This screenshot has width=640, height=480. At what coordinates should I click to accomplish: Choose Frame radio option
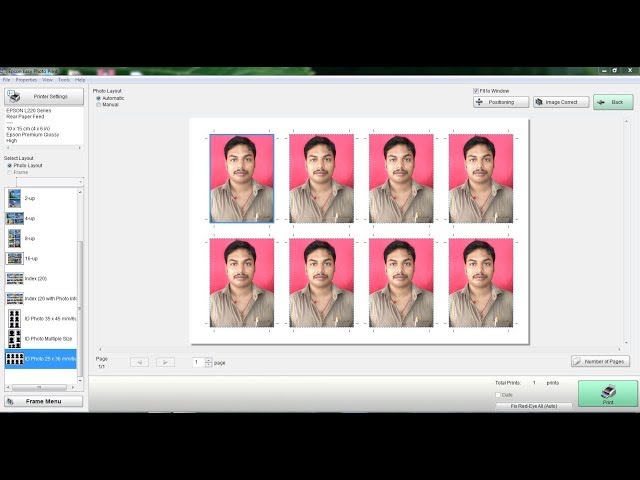tap(9, 172)
